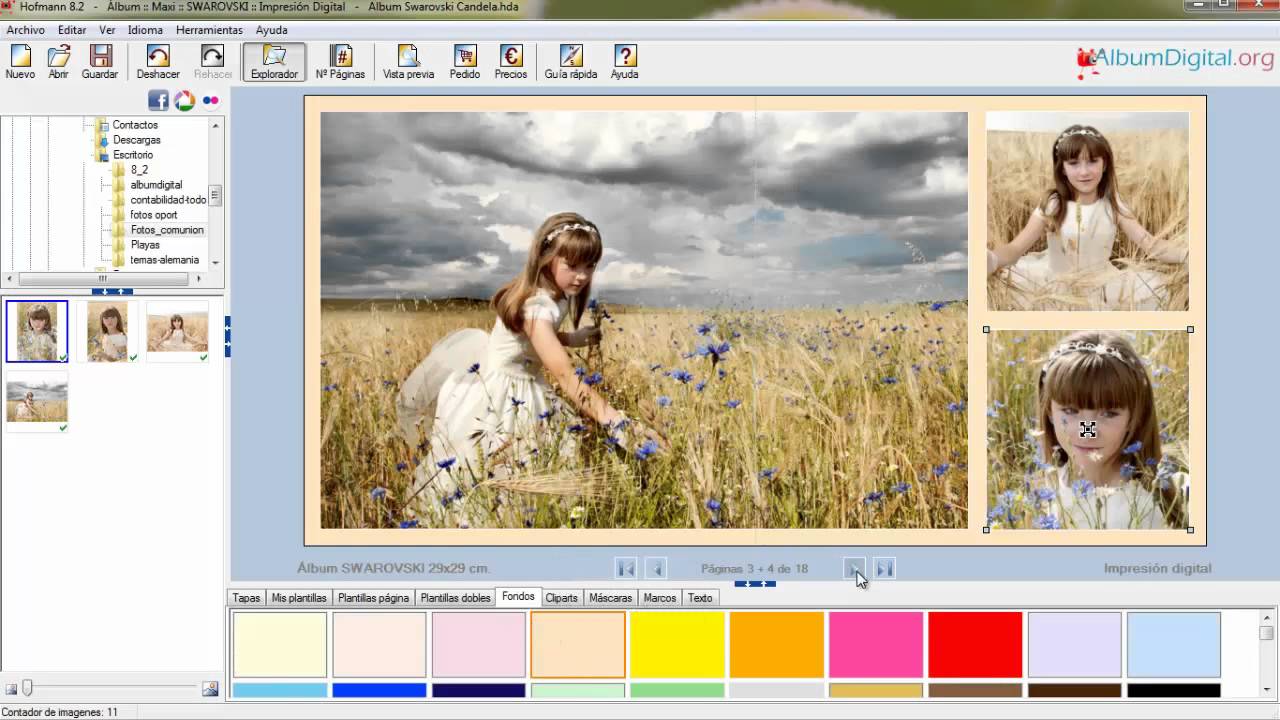Open the Archivo menu

(26, 30)
